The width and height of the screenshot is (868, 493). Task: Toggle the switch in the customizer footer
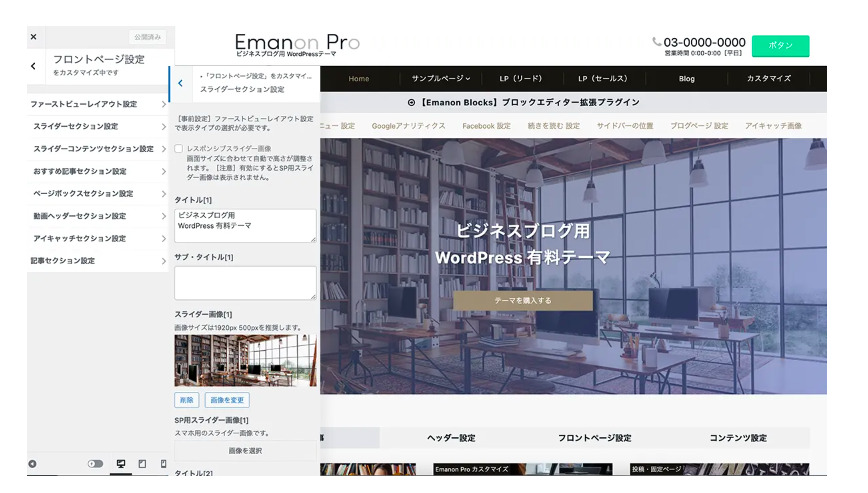pyautogui.click(x=95, y=464)
